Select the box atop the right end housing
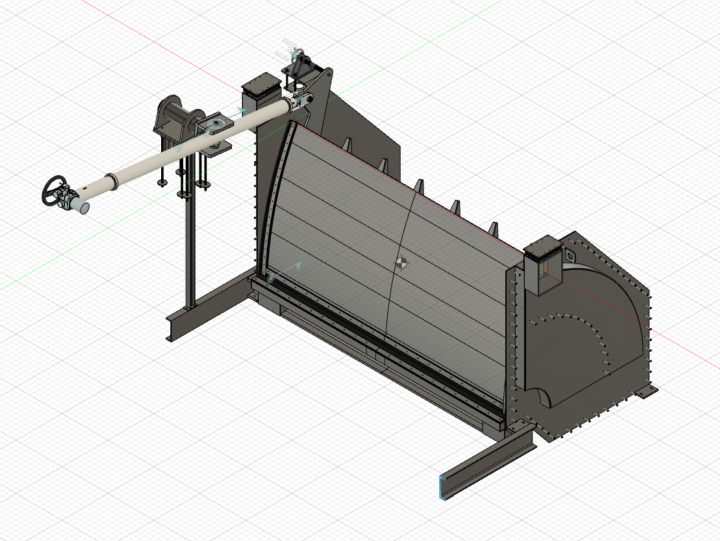 [544, 267]
